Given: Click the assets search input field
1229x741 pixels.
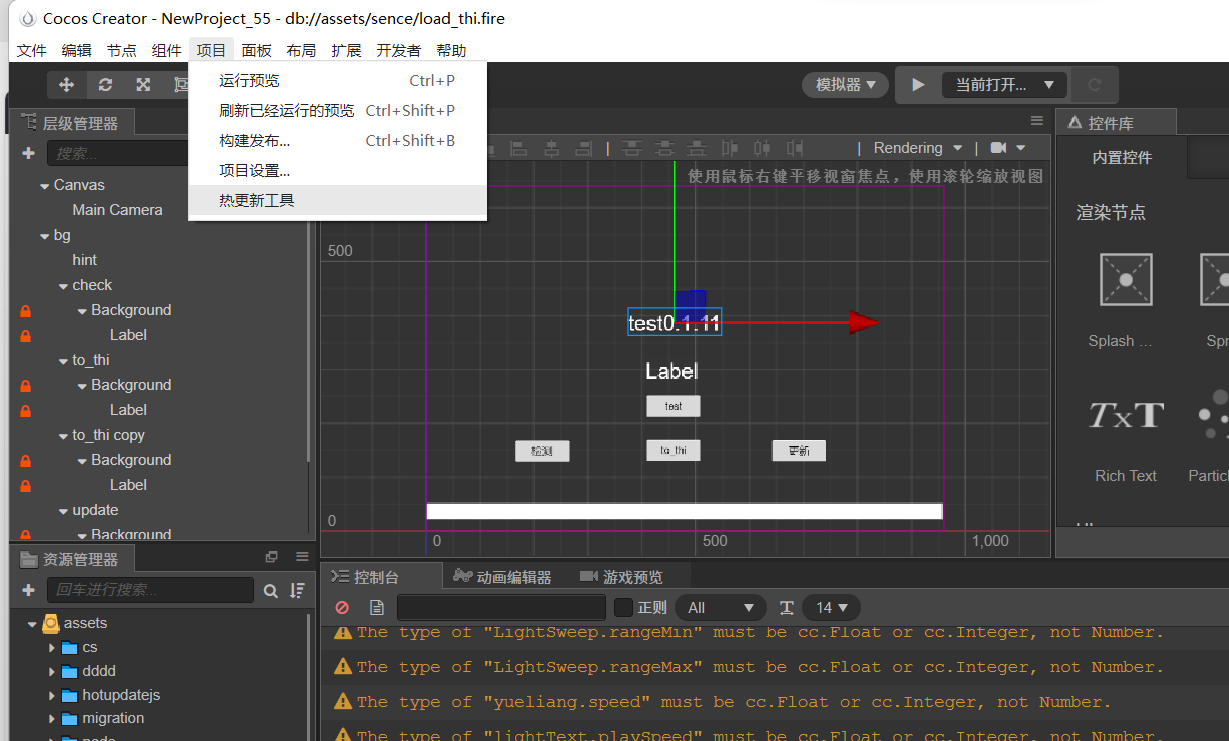Looking at the screenshot, I should pyautogui.click(x=150, y=591).
